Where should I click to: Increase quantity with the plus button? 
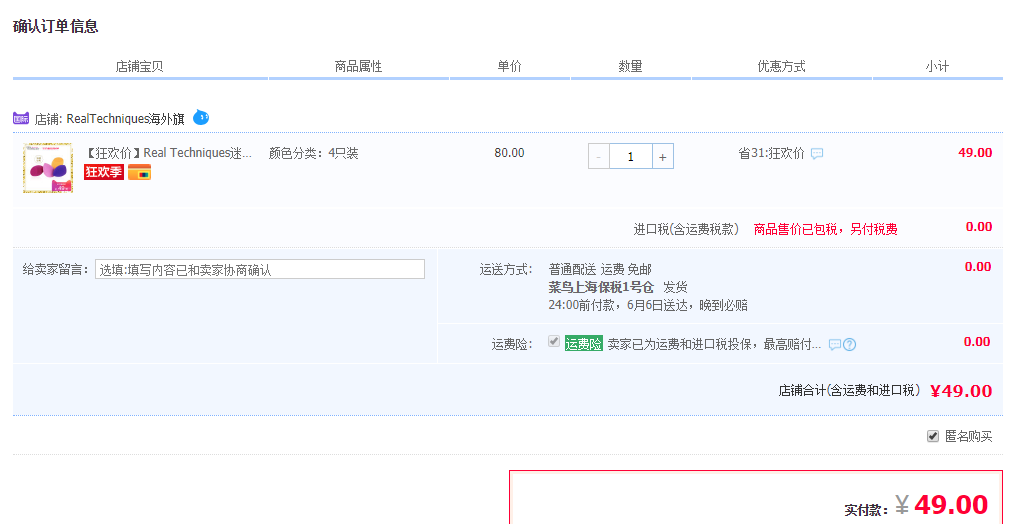coord(662,157)
